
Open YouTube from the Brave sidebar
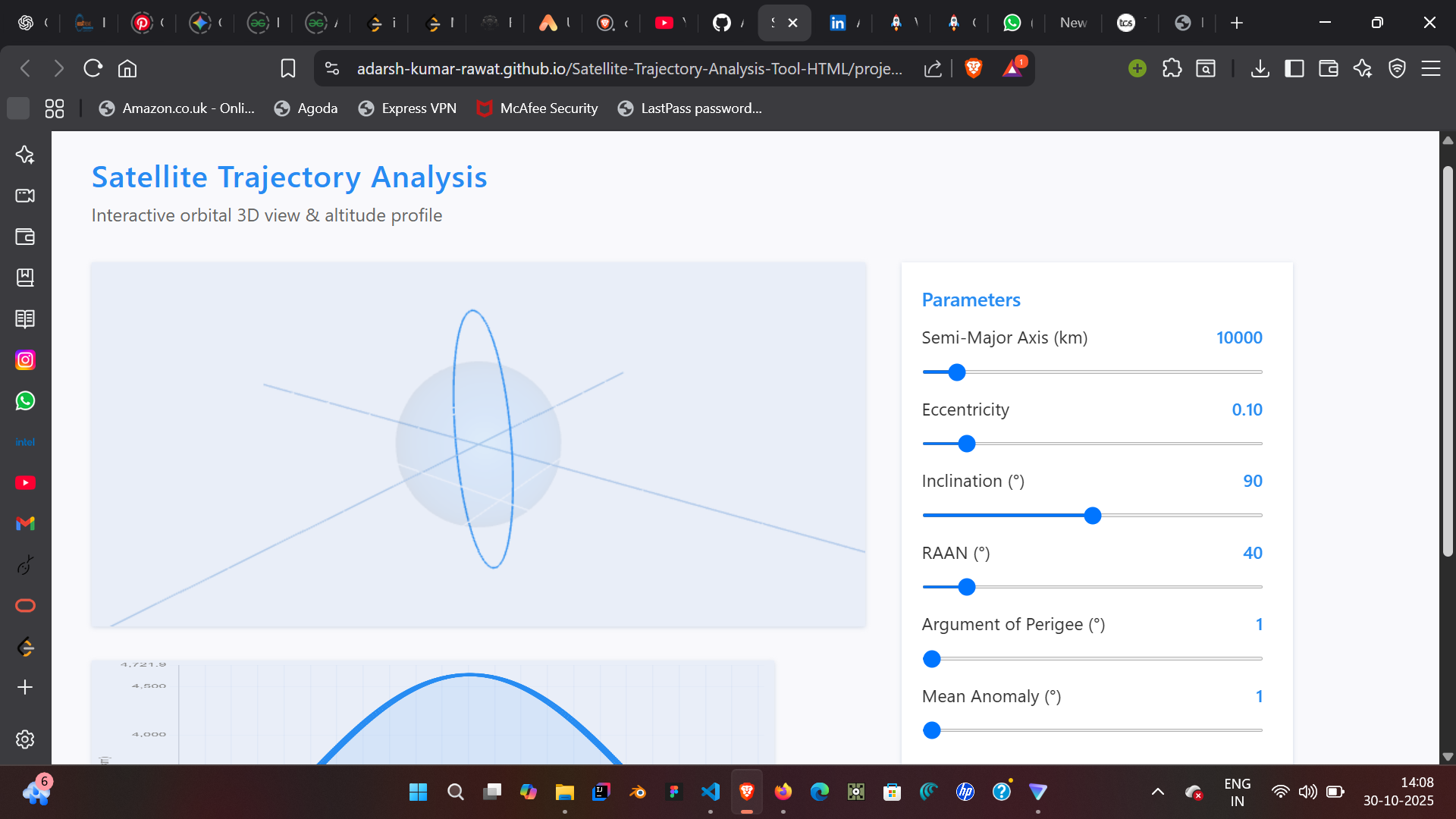tap(25, 483)
